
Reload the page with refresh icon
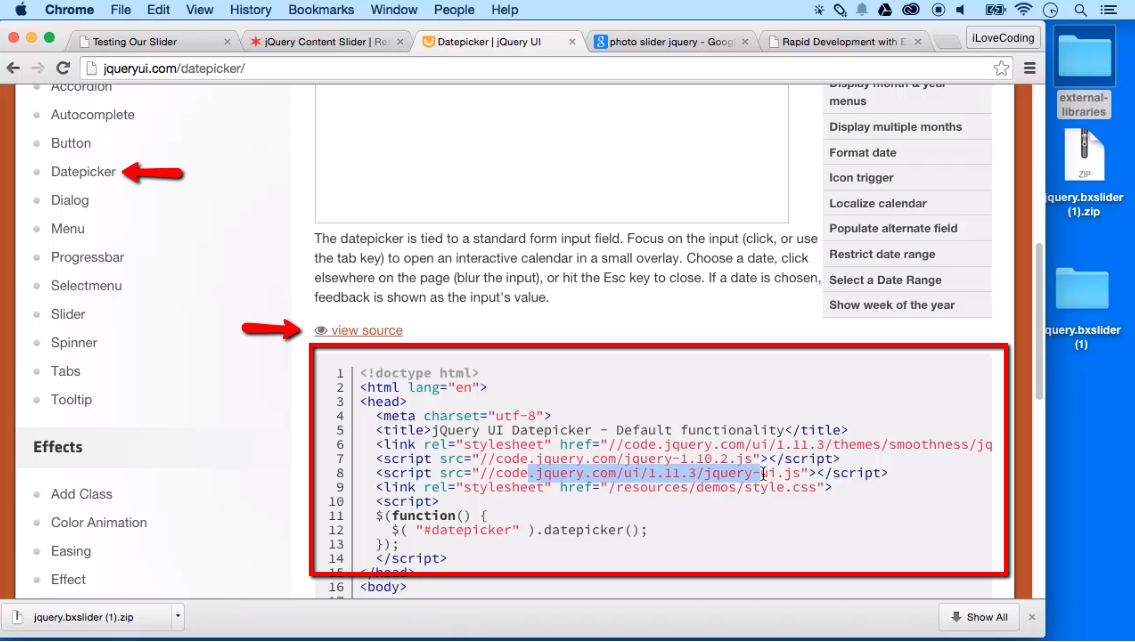click(x=63, y=68)
